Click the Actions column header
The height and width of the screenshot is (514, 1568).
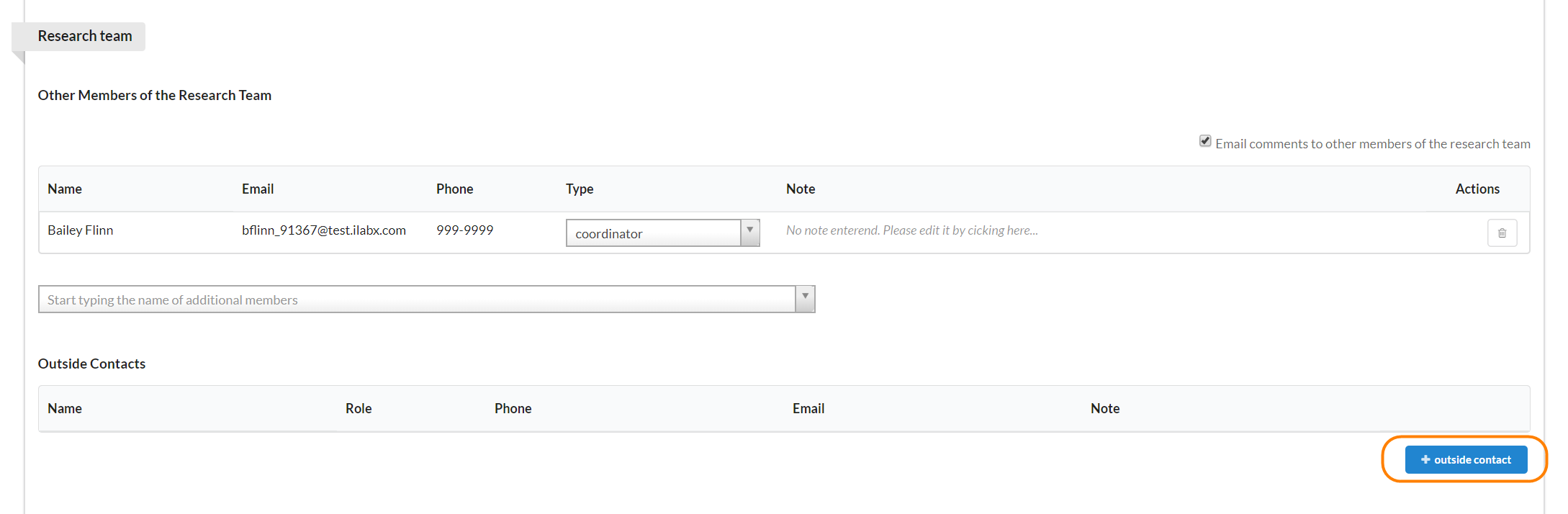click(1477, 189)
